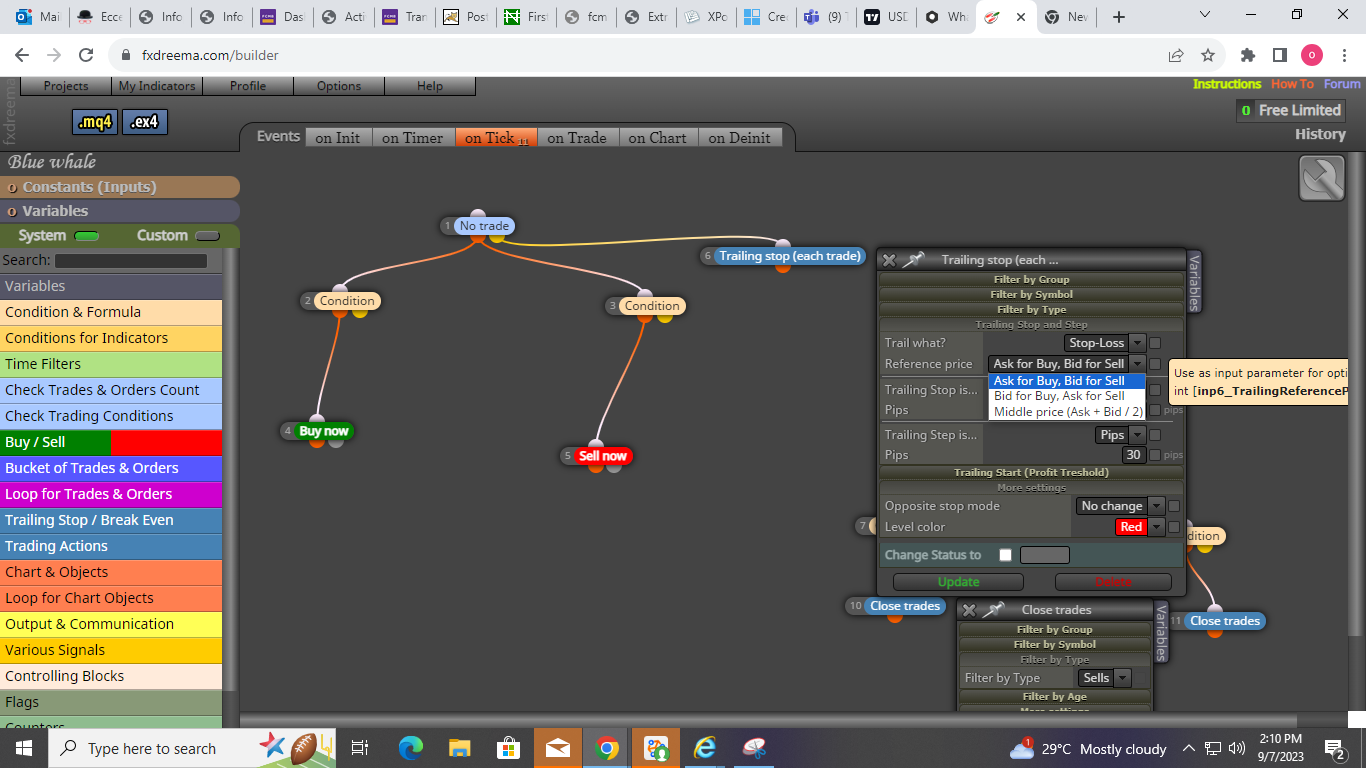Download the .ex4 compiled file
The height and width of the screenshot is (768, 1366).
[145, 122]
